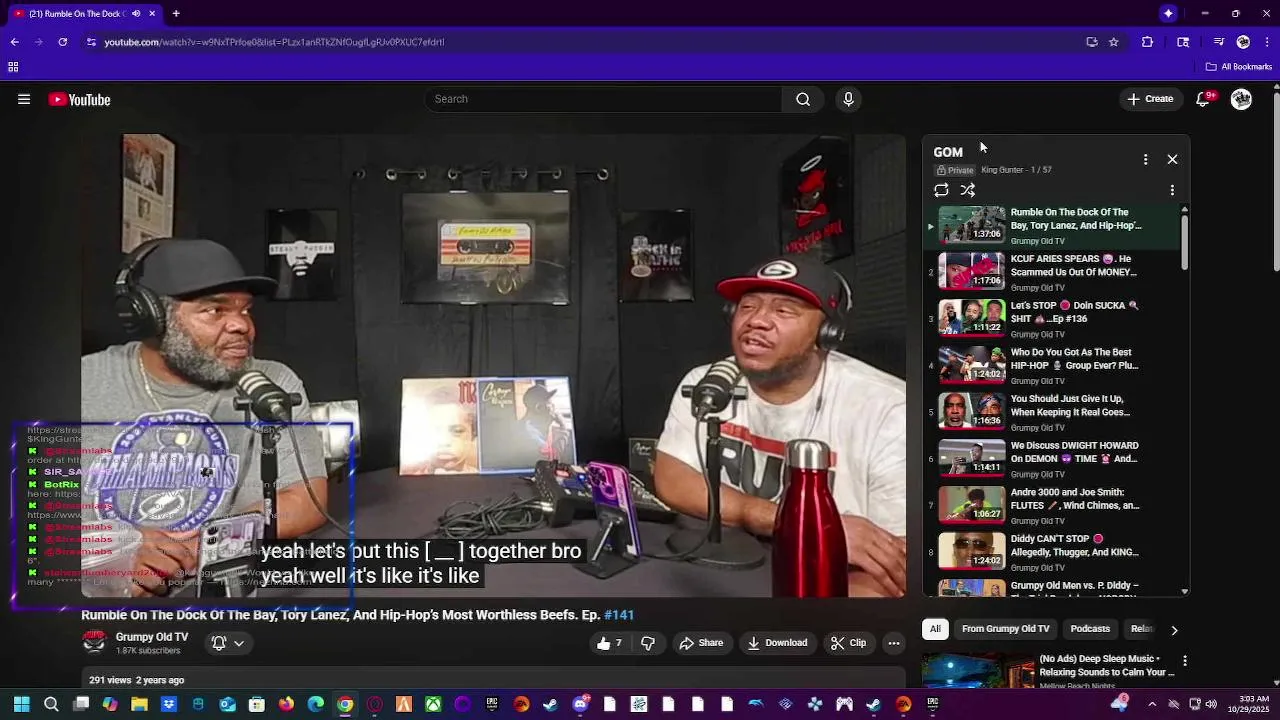Open a new browser tab
The width and height of the screenshot is (1280, 720).
coord(176,13)
